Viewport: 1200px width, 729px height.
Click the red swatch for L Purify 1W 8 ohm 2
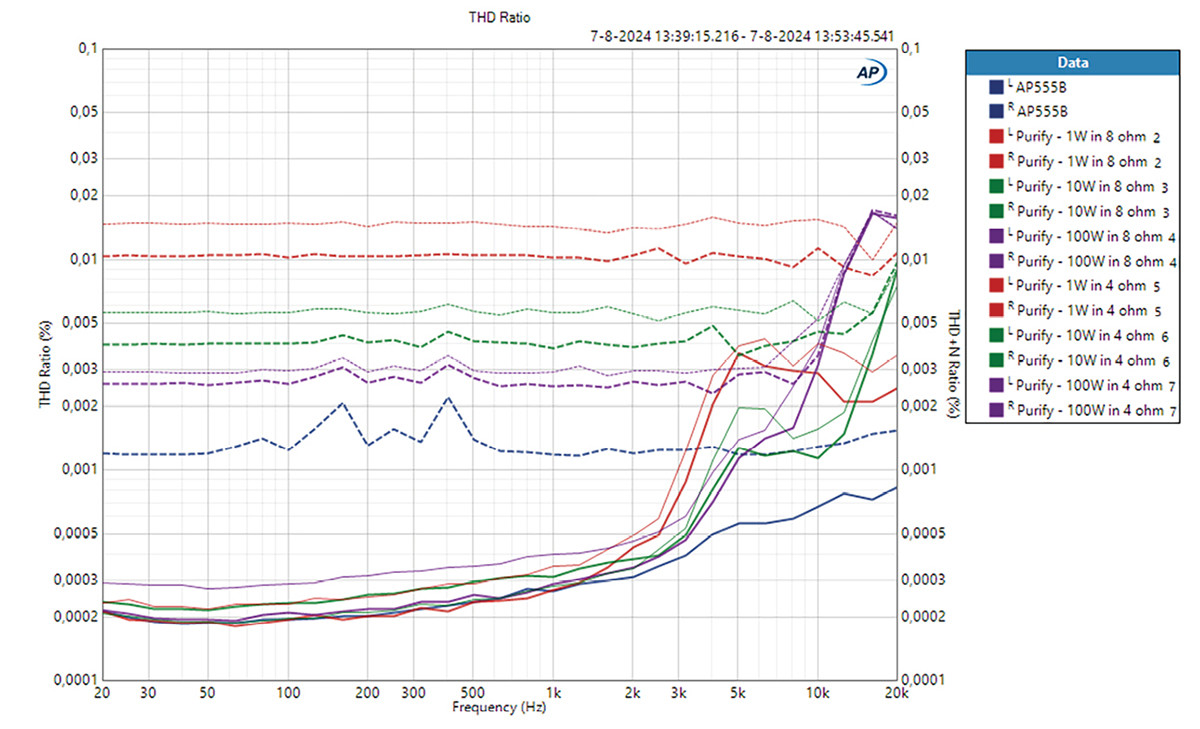click(x=995, y=137)
